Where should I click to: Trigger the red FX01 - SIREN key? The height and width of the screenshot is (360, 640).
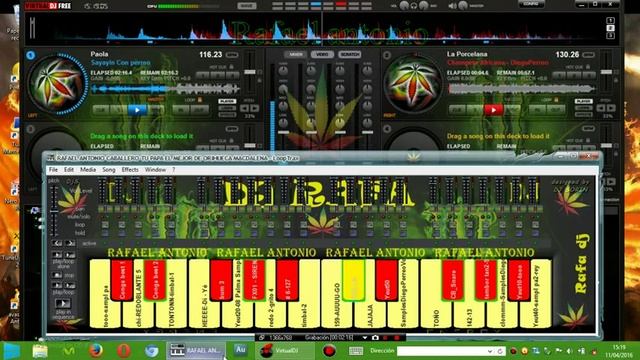pyautogui.click(x=254, y=280)
